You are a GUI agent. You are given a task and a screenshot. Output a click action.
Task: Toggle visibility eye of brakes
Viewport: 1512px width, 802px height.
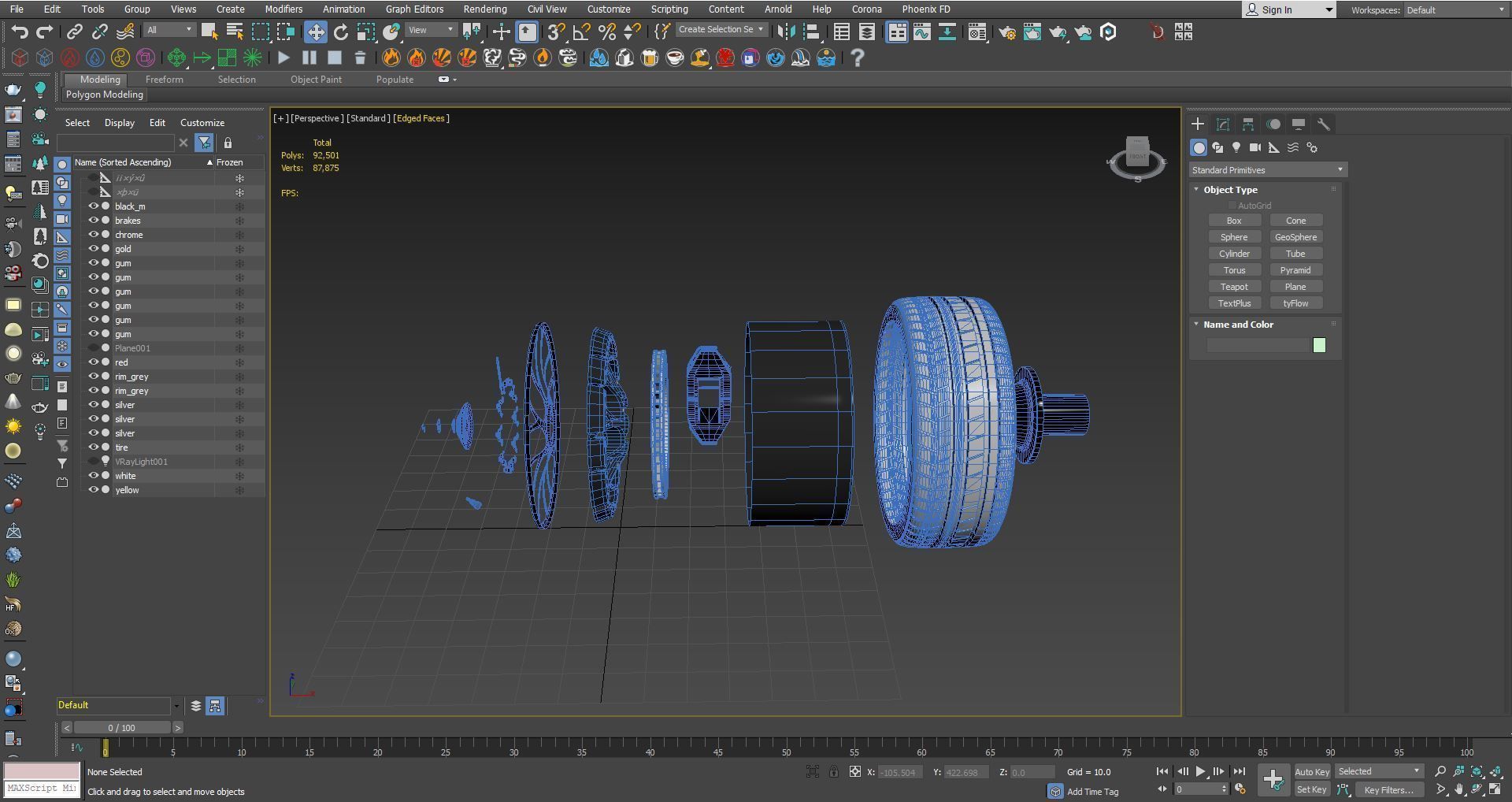coord(93,221)
